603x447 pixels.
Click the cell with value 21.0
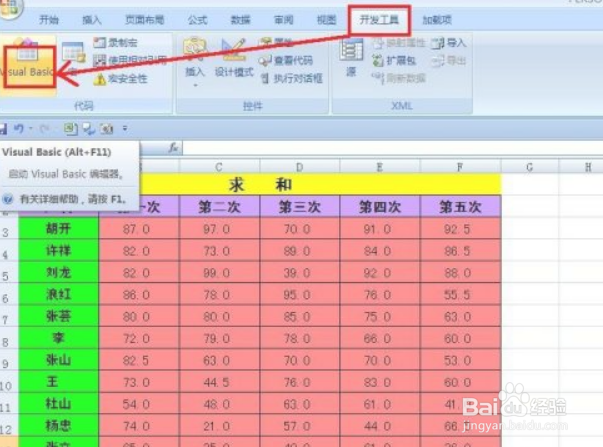pos(219,426)
